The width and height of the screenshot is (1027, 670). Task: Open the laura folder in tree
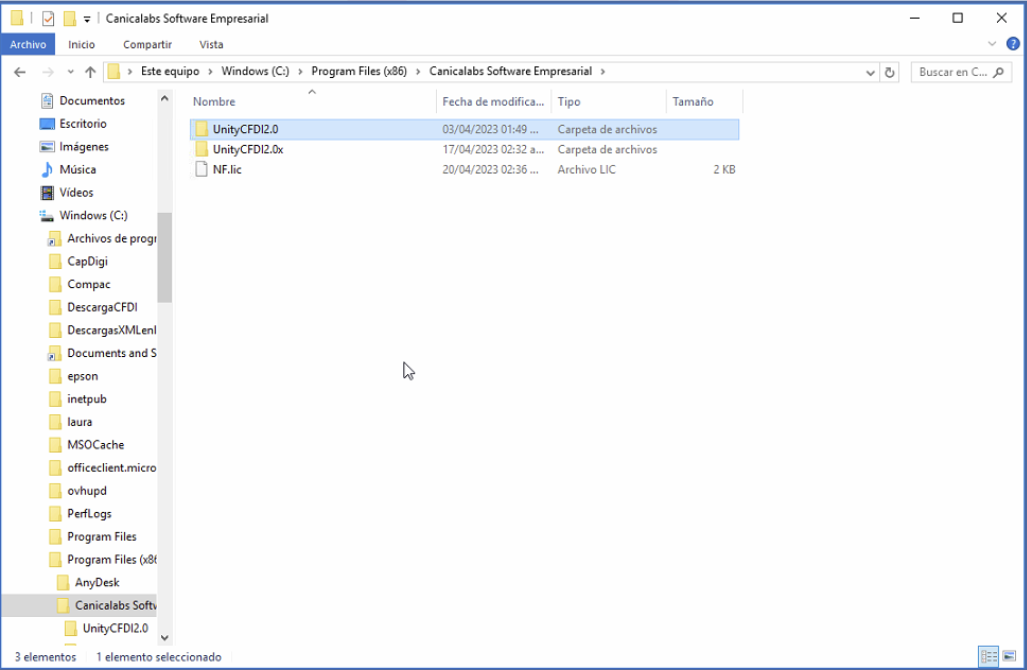(x=79, y=422)
